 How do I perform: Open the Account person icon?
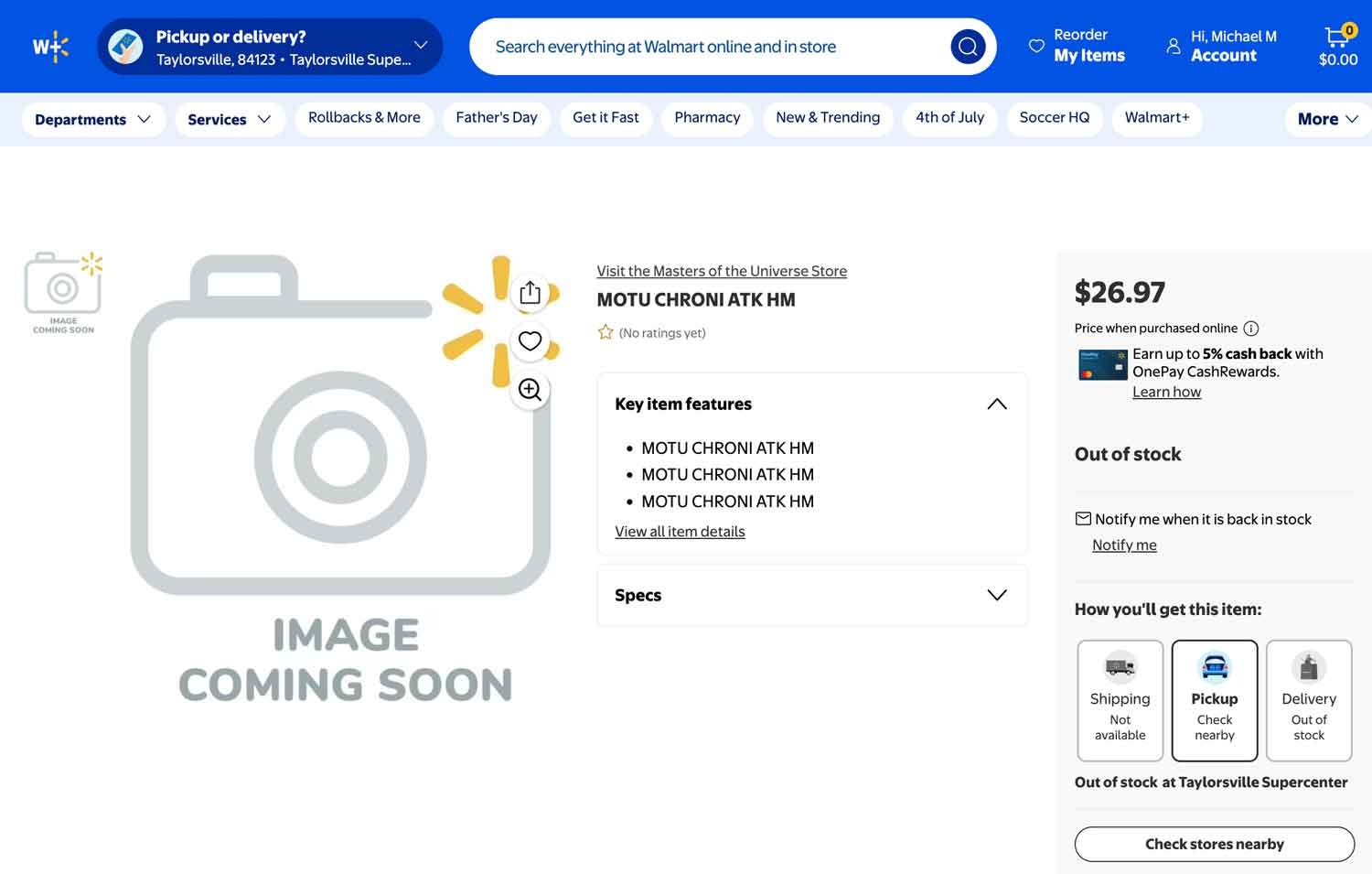(1174, 46)
